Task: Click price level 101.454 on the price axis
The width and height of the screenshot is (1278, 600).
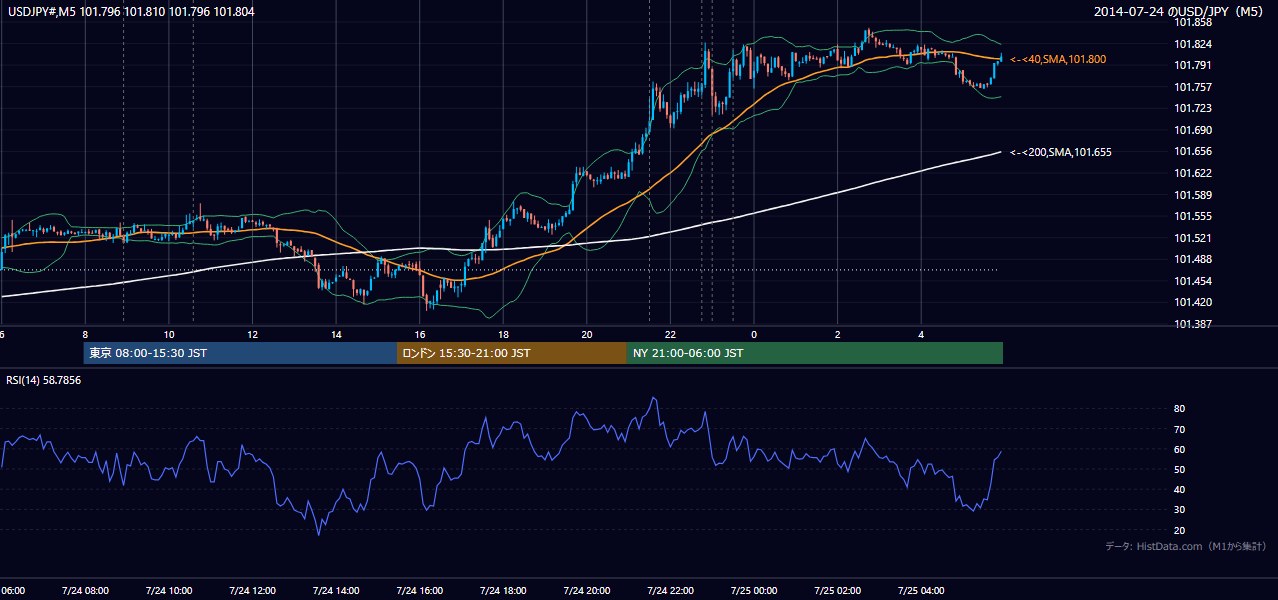Action: point(1194,281)
